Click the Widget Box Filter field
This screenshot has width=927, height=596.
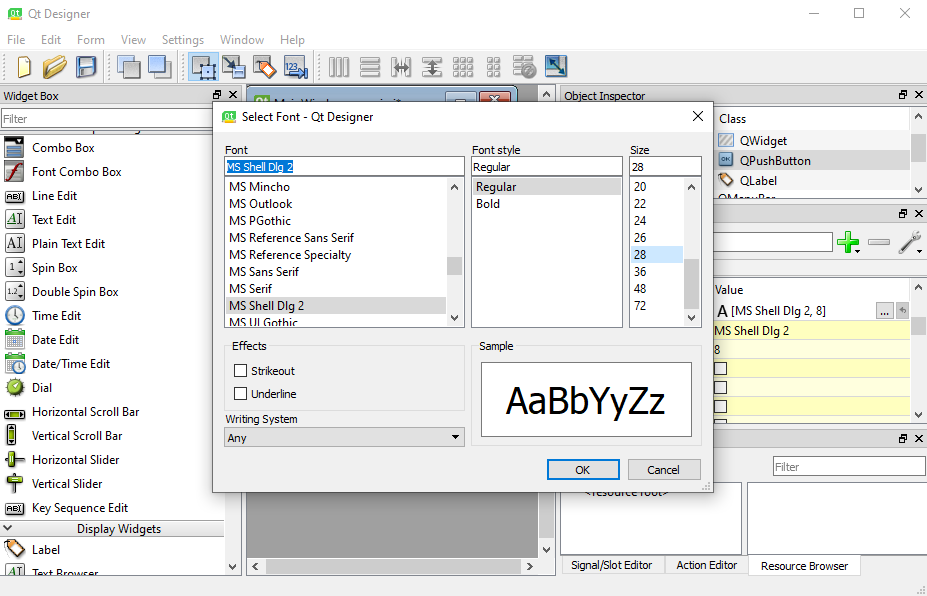[106, 119]
